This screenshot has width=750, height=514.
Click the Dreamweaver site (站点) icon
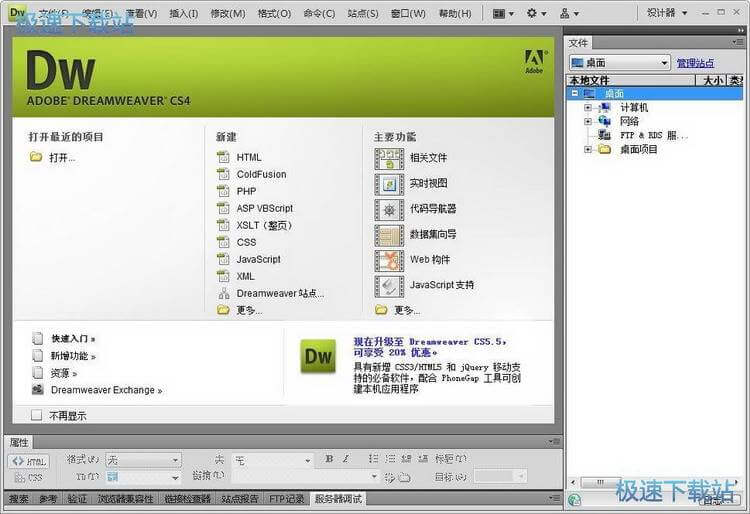click(223, 294)
